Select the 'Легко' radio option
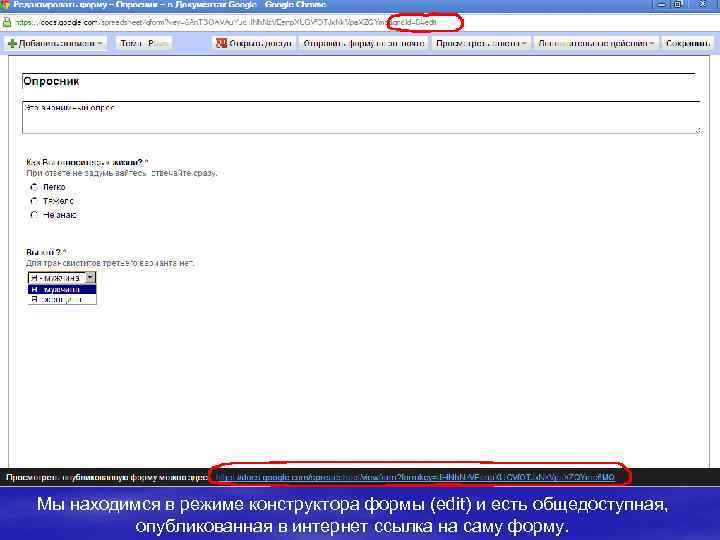Image resolution: width=720 pixels, height=540 pixels. pos(34,187)
